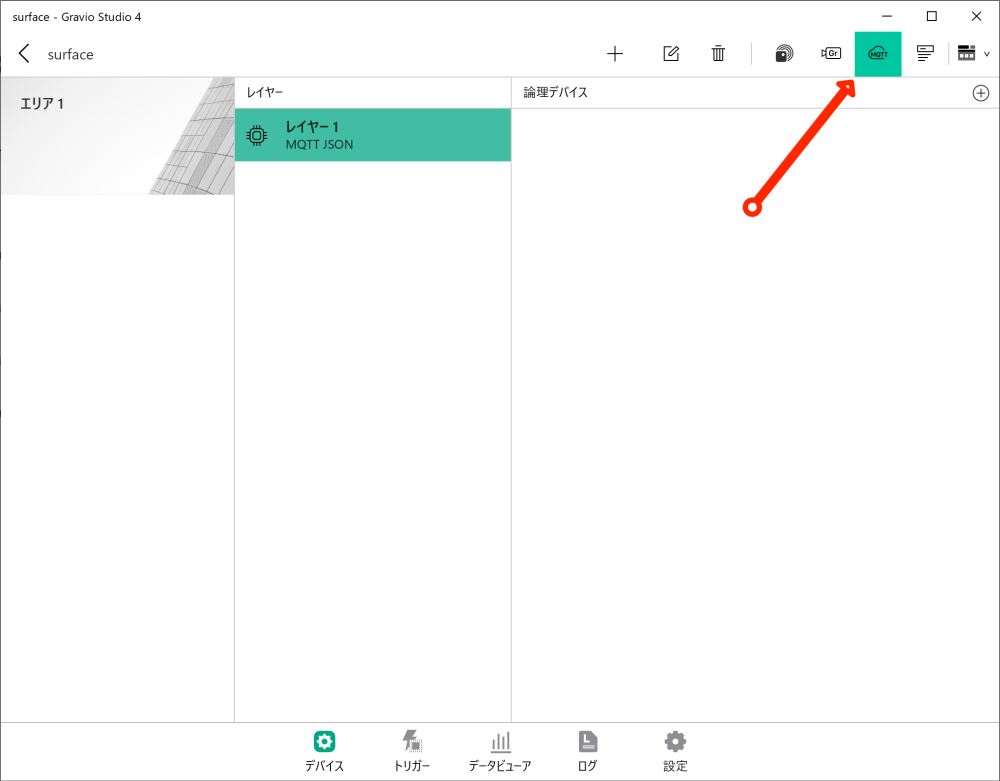
Task: Open the 設定 gear tab
Action: pyautogui.click(x=674, y=750)
